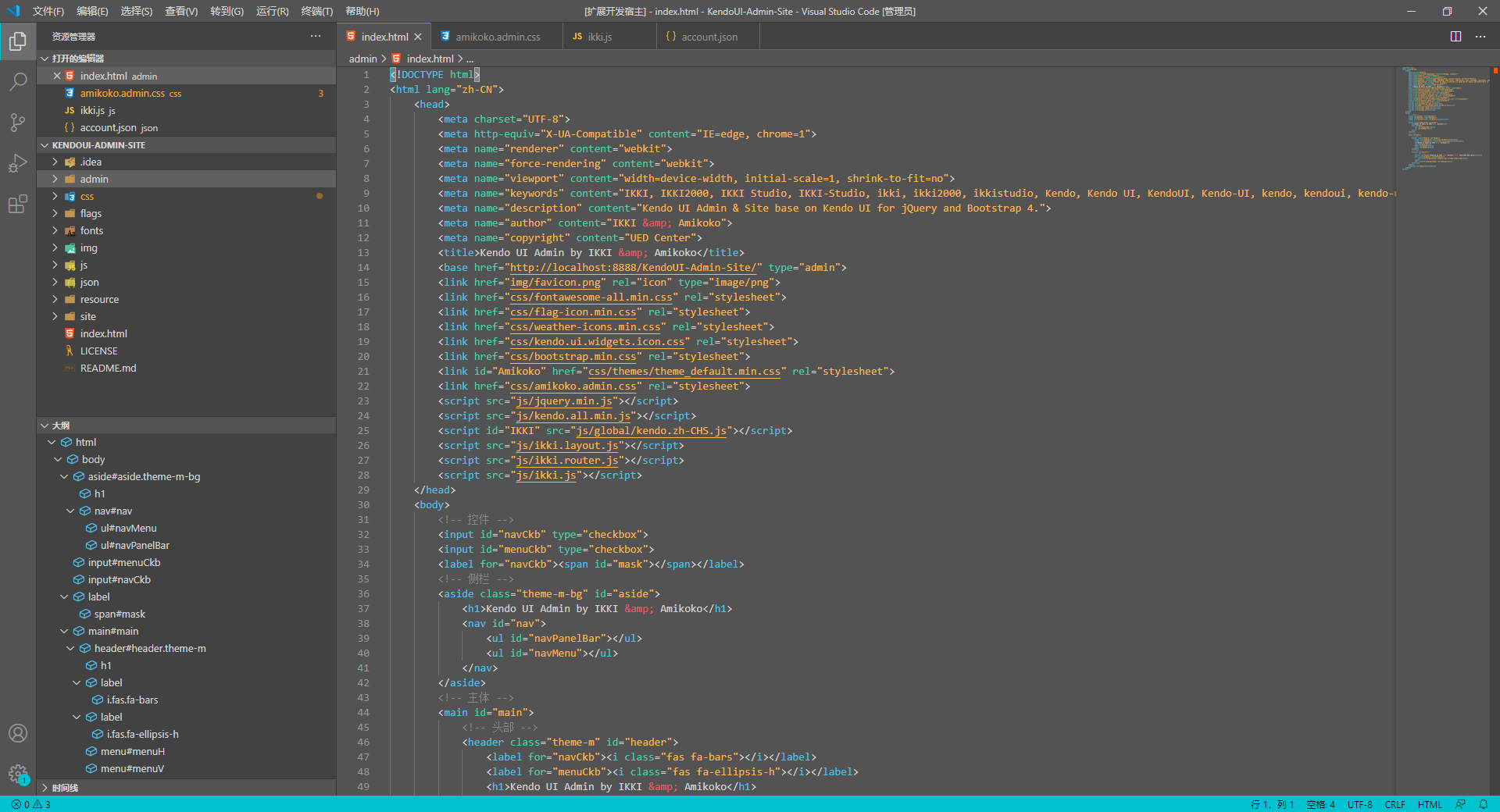Select menu#menuH in the outline
The width and height of the screenshot is (1500, 812).
(186, 751)
